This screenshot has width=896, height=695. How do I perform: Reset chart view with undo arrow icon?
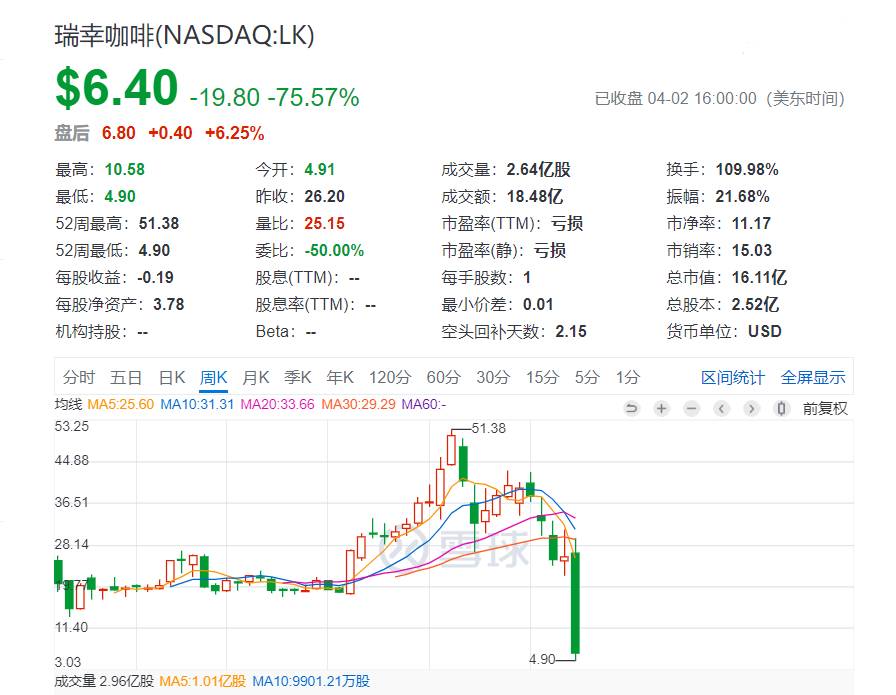631,408
